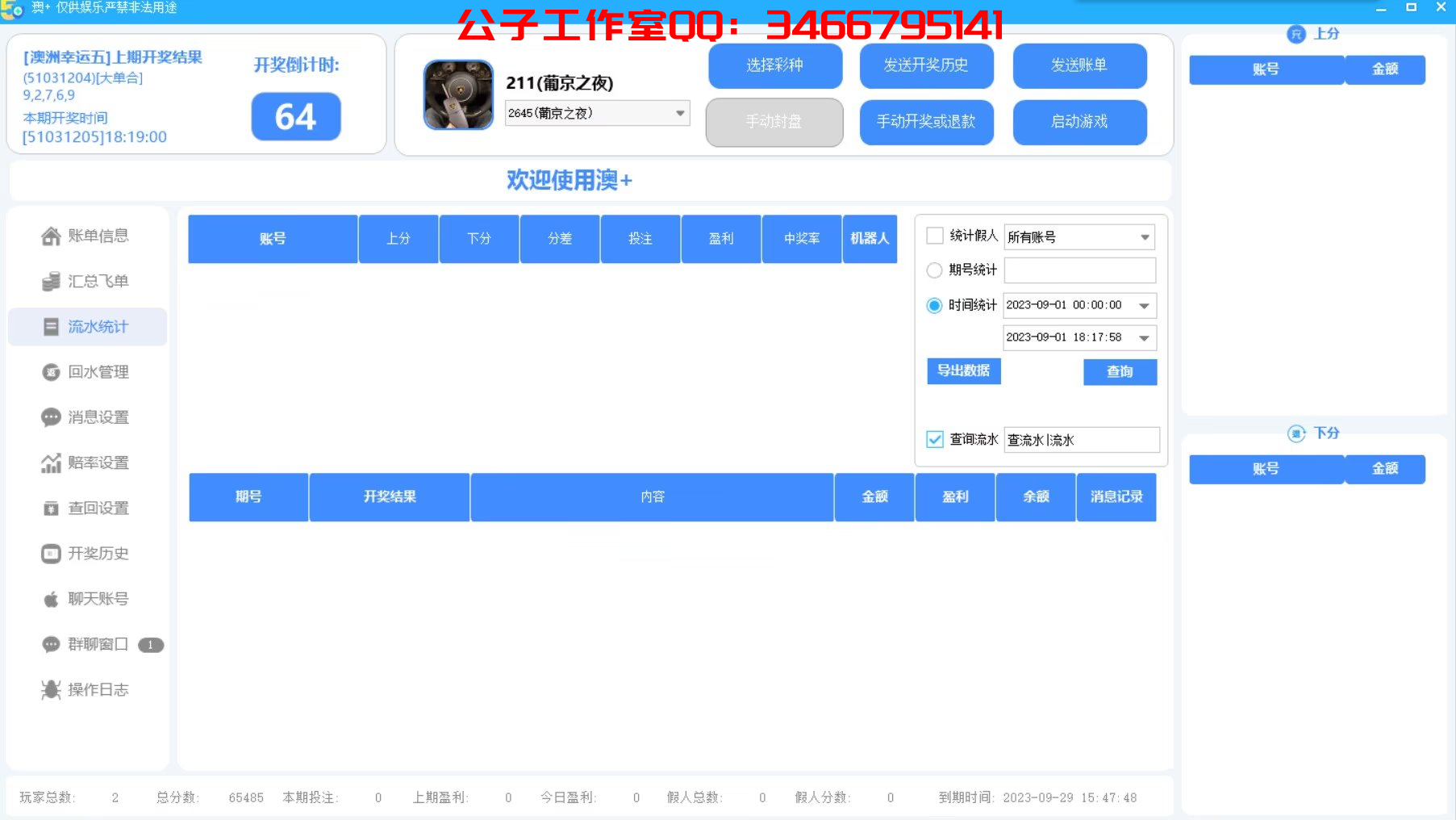The height and width of the screenshot is (820, 1456).
Task: Select the 时间统计 radio button
Action: (934, 305)
